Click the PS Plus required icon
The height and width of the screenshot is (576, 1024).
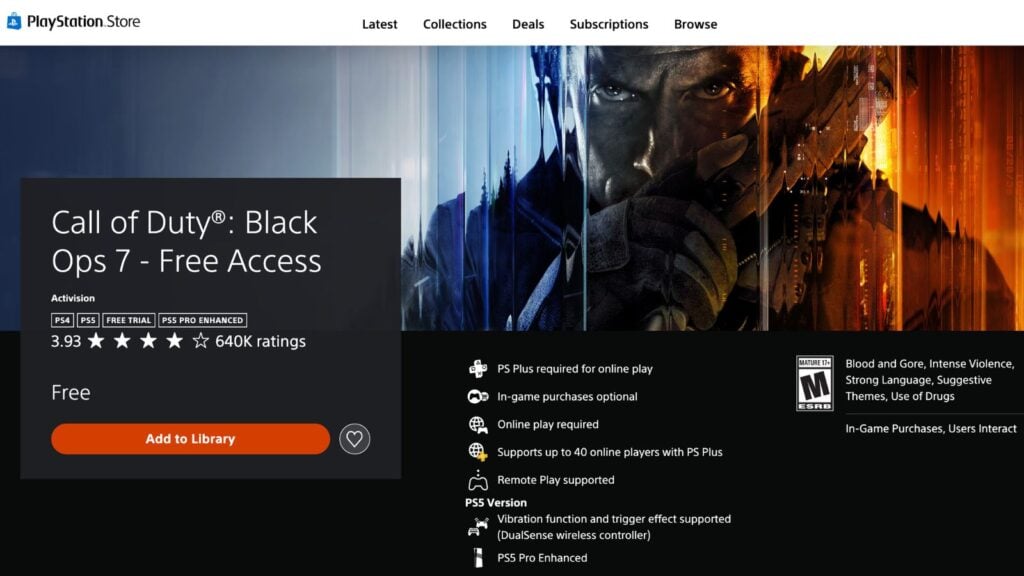(478, 369)
